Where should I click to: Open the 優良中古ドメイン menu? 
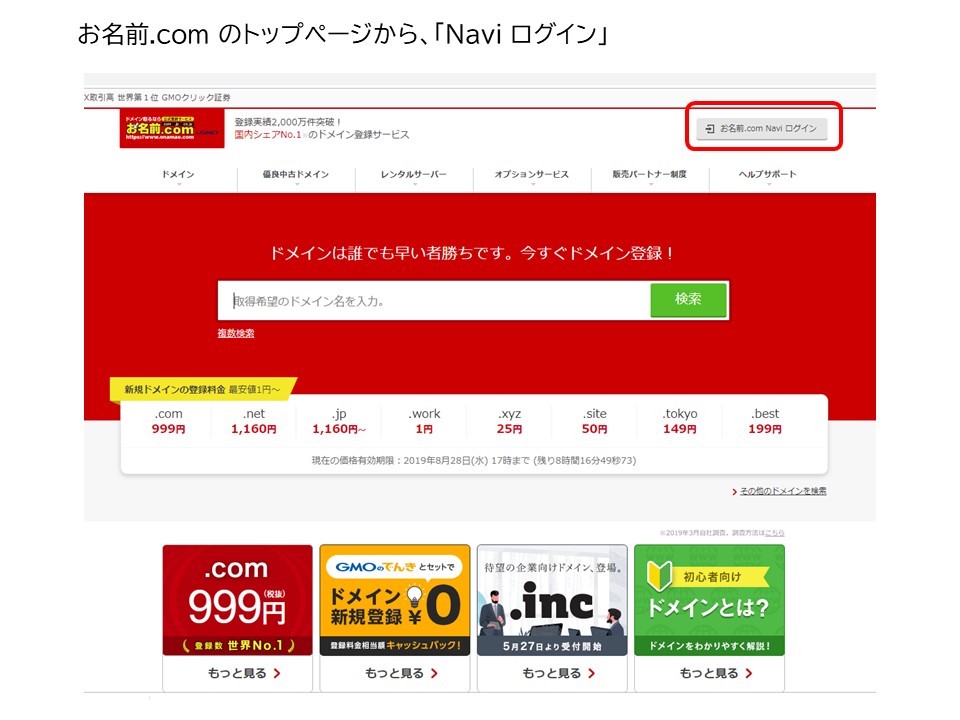296,174
